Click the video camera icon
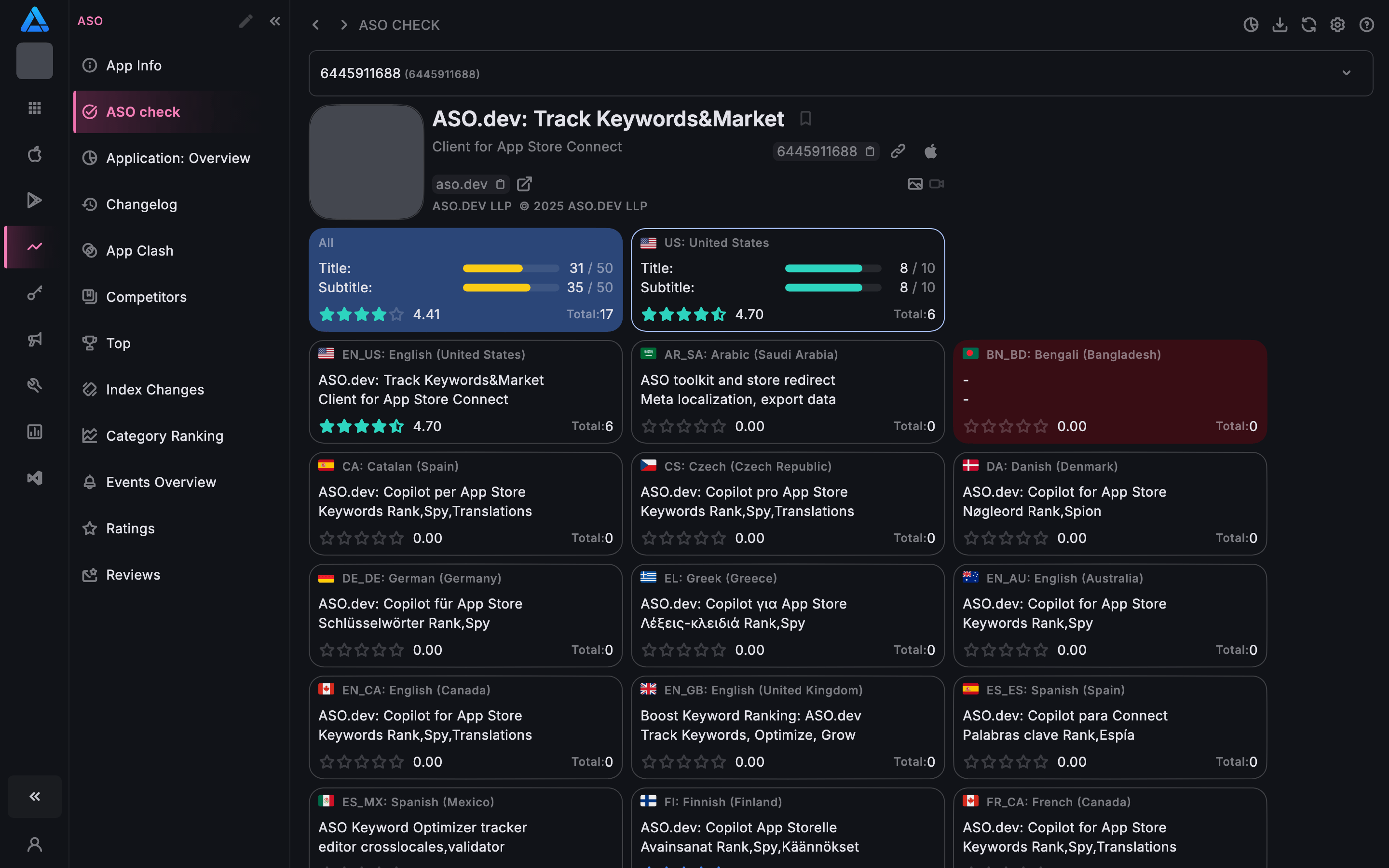The height and width of the screenshot is (868, 1389). (x=937, y=184)
